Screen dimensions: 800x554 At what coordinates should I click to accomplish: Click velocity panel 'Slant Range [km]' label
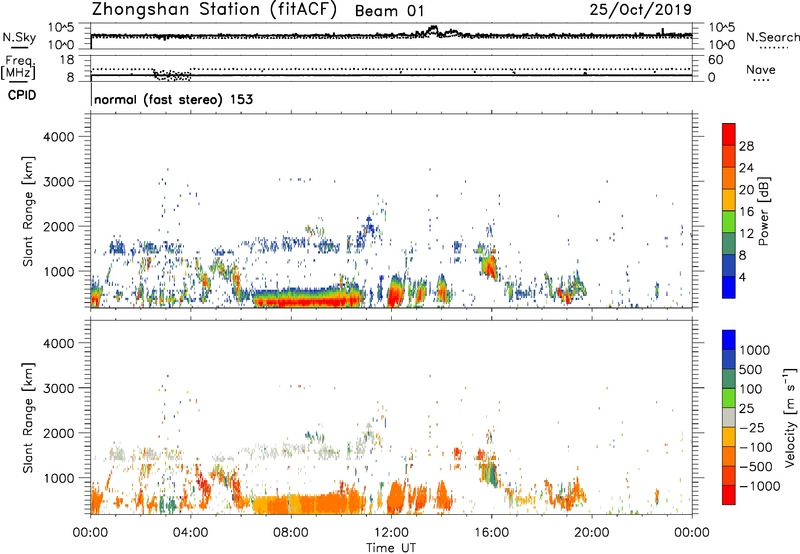click(28, 418)
